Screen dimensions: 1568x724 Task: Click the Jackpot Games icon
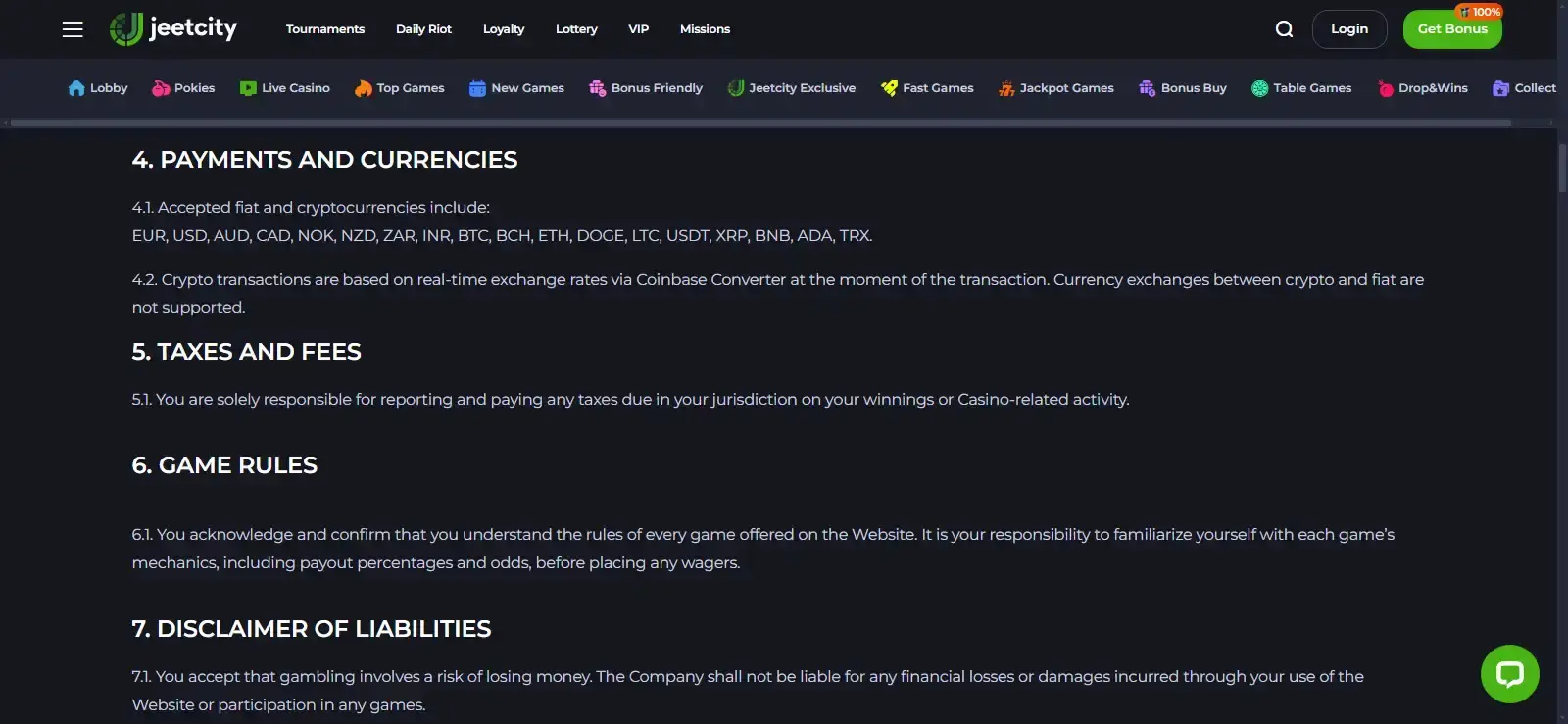[1006, 88]
